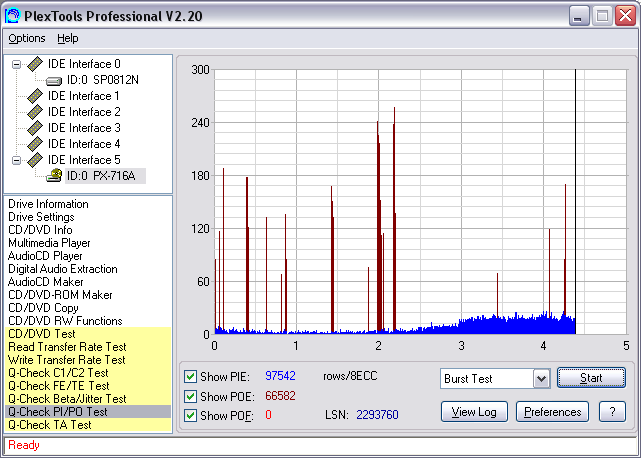Click the POE value 66582
Screen dimensions: 641x458
pyautogui.click(x=280, y=396)
